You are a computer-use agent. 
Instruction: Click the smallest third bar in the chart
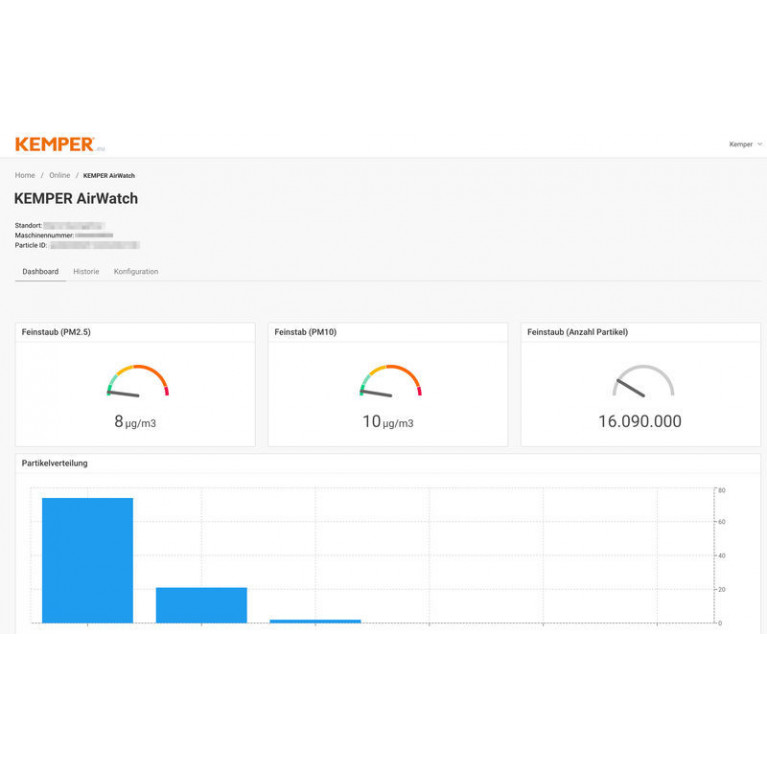315,621
